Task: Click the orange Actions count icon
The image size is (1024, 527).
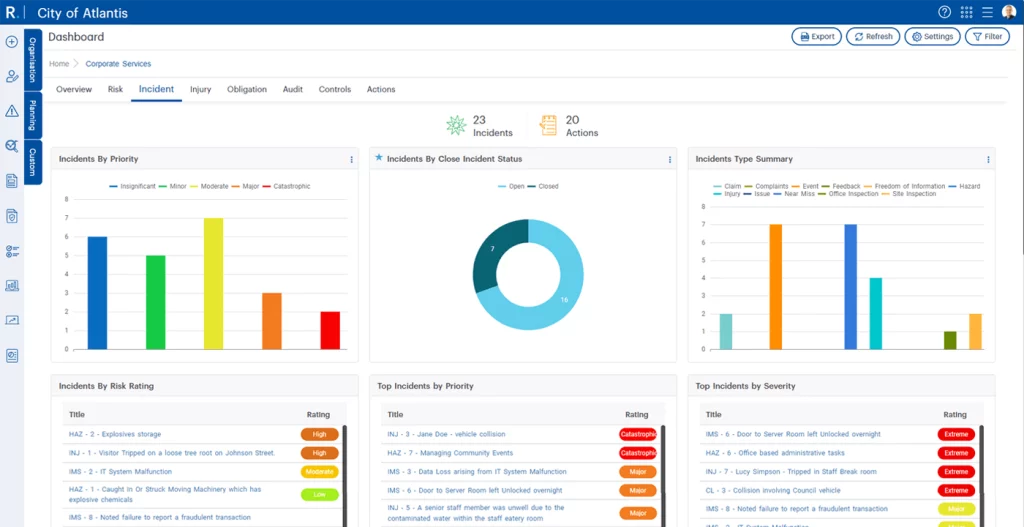Action: pyautogui.click(x=548, y=125)
